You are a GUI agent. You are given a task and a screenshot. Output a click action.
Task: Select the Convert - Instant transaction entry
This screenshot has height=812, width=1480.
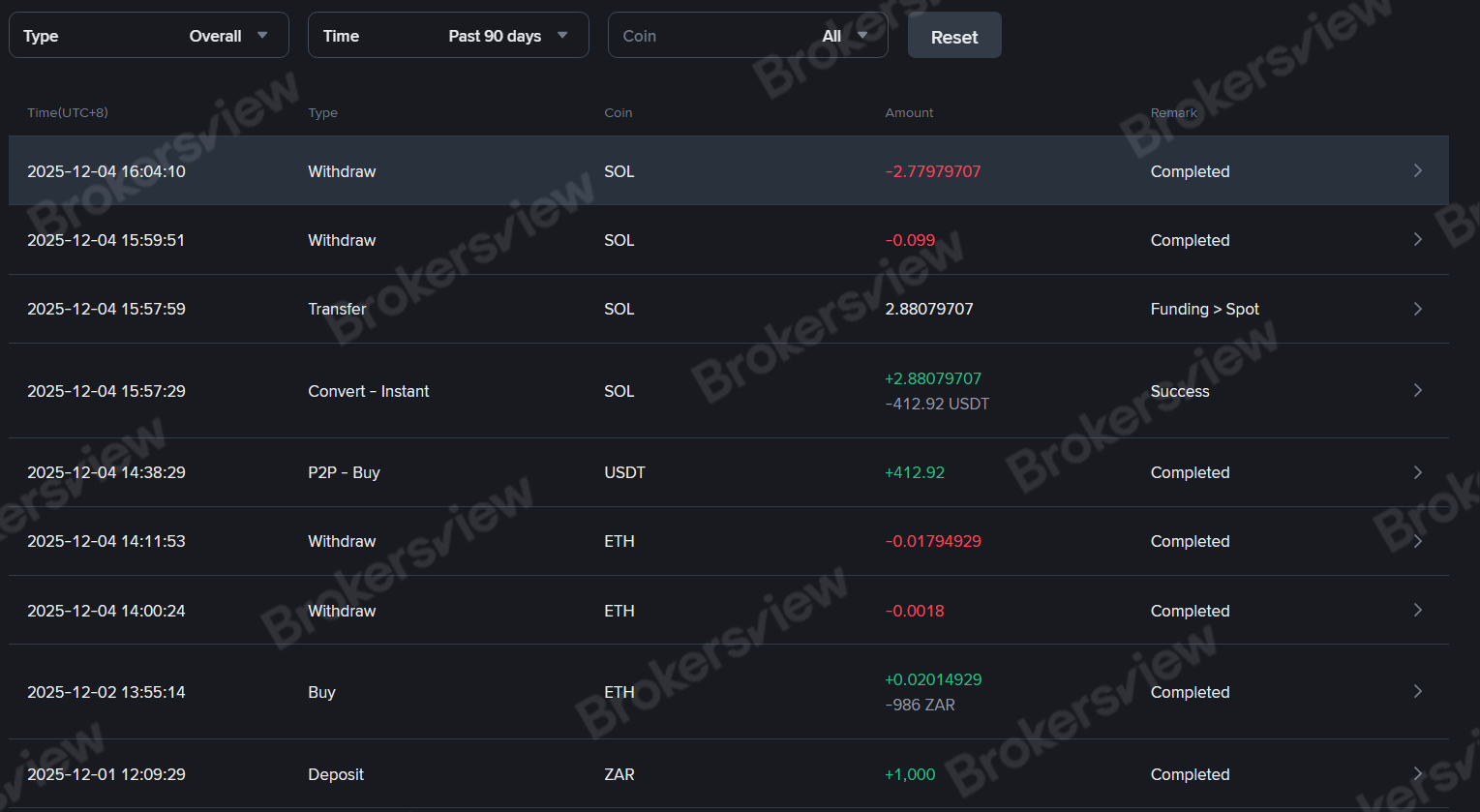click(x=368, y=391)
